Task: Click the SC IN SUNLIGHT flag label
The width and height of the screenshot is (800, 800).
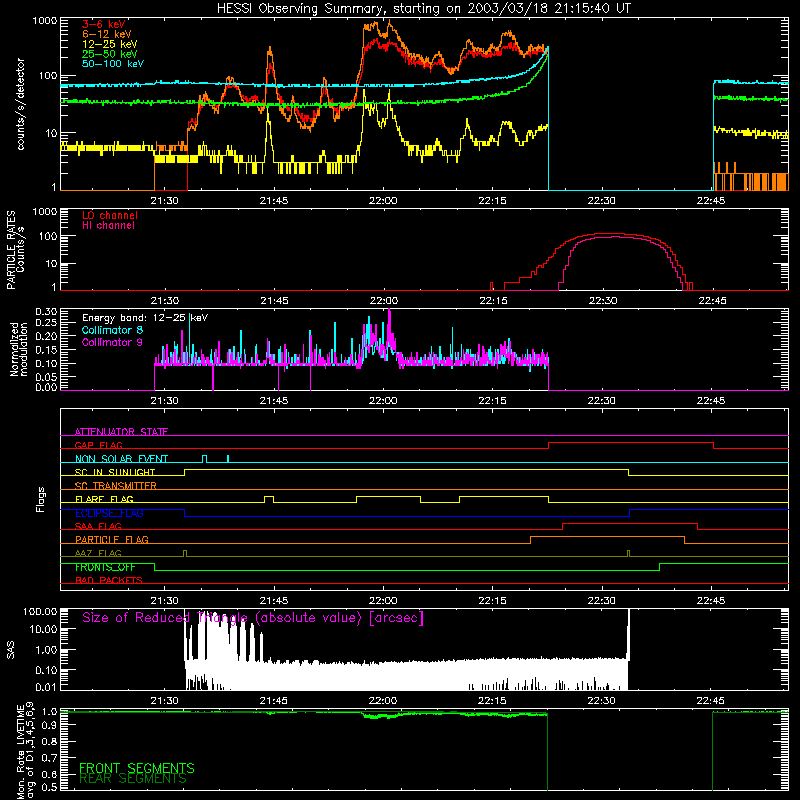Action: coord(115,472)
